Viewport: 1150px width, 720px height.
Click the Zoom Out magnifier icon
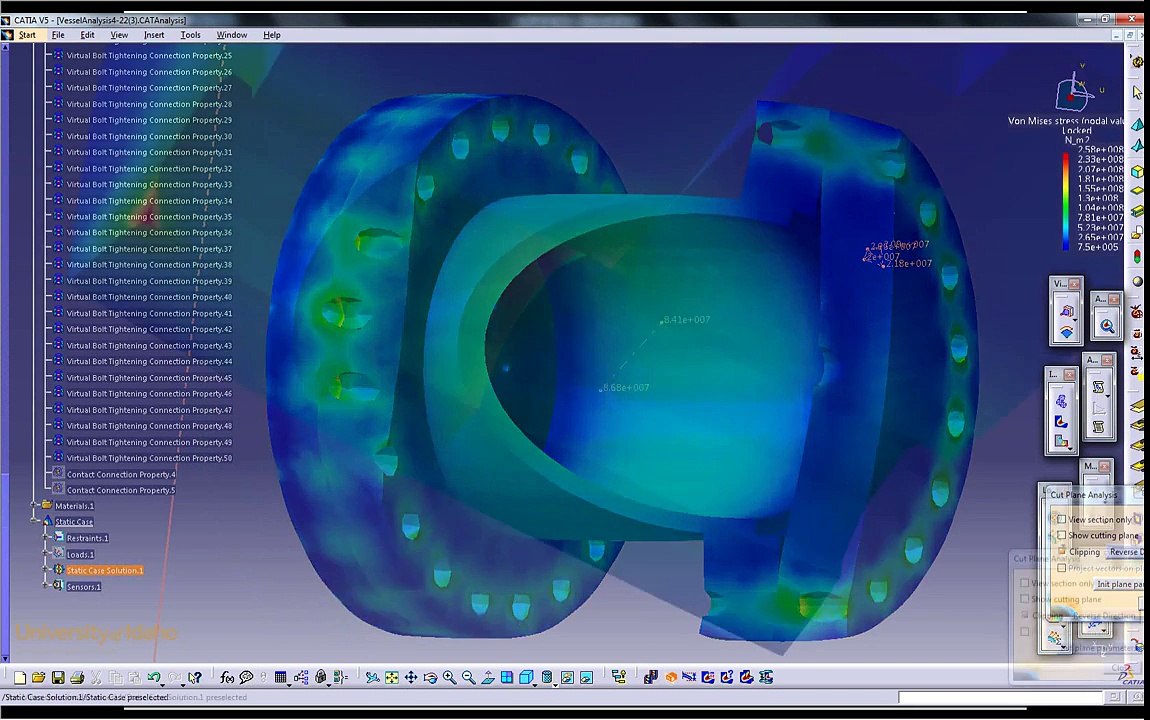tap(468, 677)
